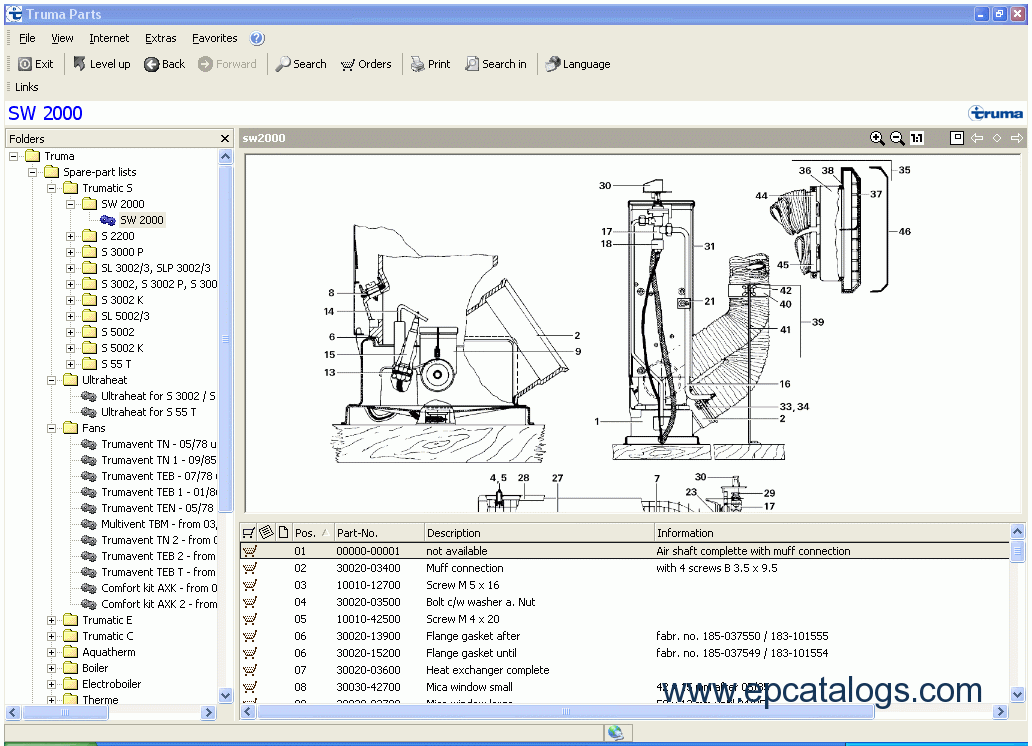Expand the SL 5002/3 folder
Screen dimensions: 1032x746
coord(70,316)
